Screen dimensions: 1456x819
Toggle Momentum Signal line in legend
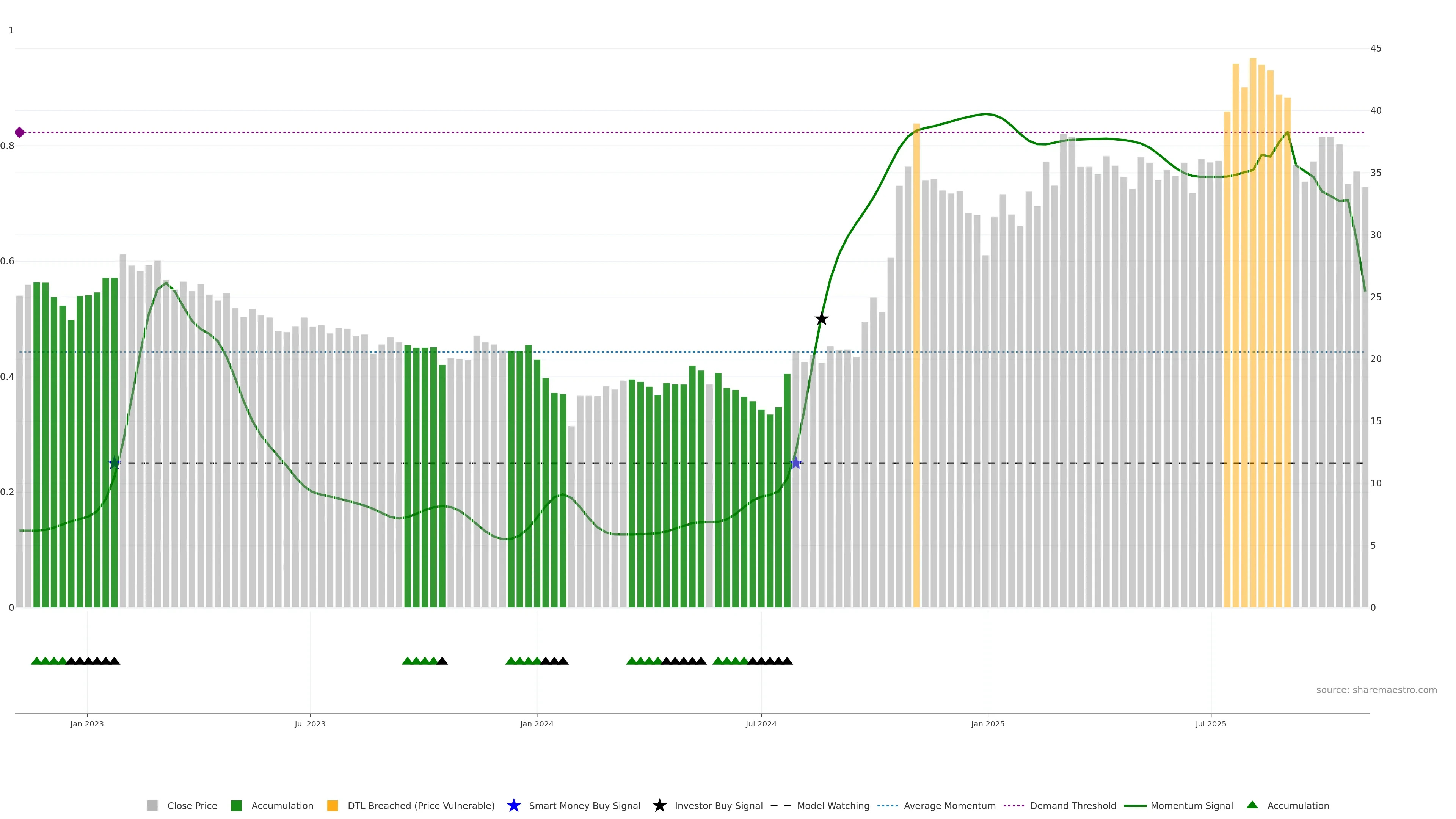tap(1191, 805)
